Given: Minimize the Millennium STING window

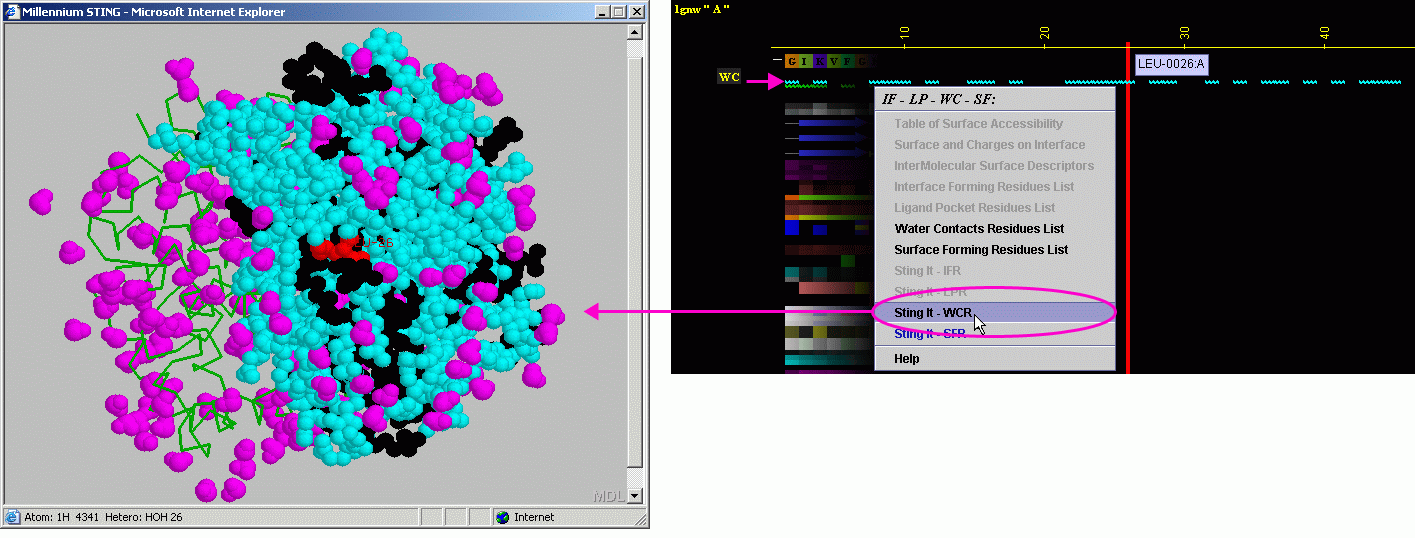Looking at the screenshot, I should (601, 12).
